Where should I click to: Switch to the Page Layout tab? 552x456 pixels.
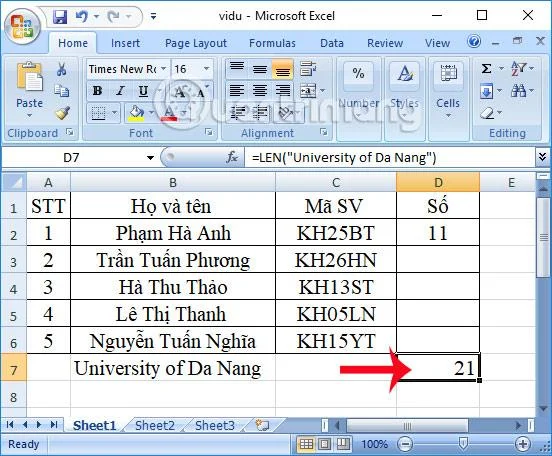tap(196, 43)
